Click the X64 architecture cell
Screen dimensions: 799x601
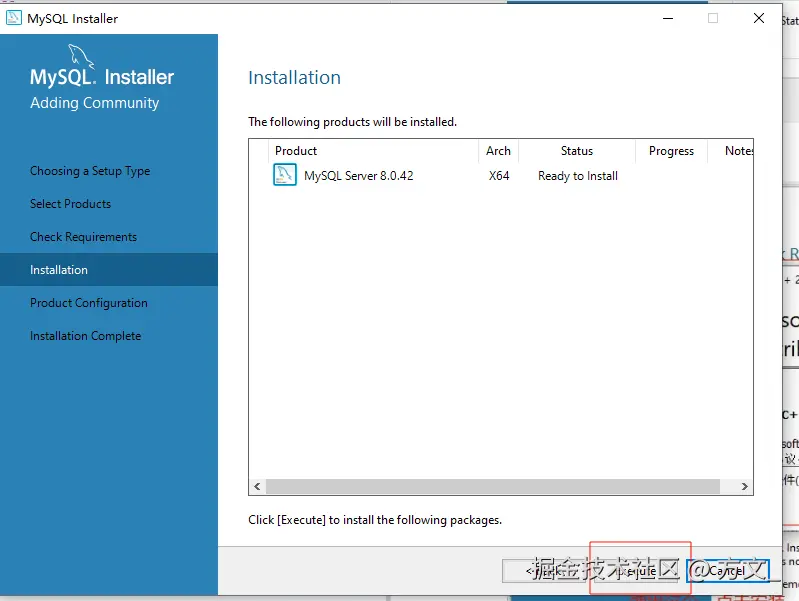499,175
